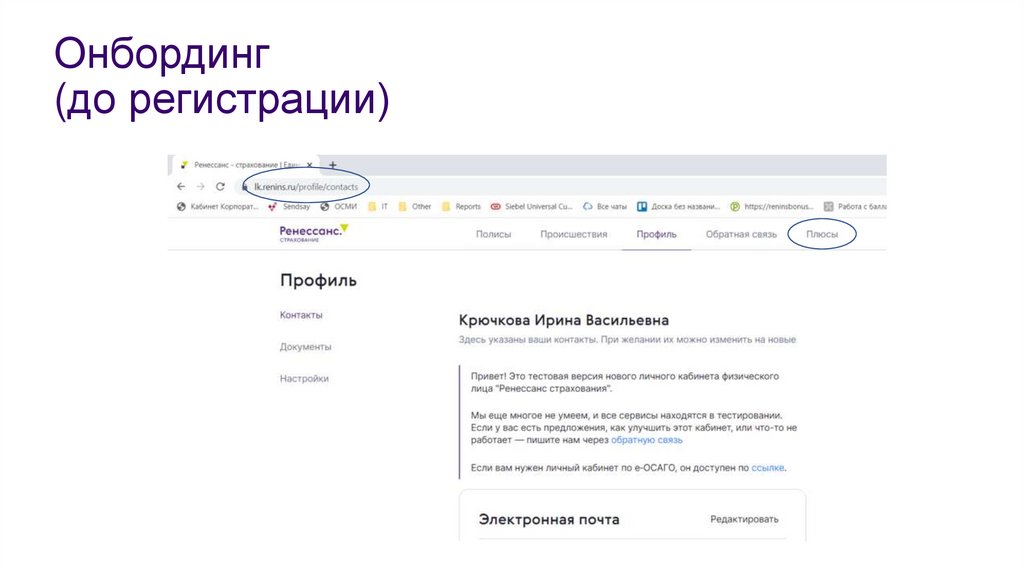Image resolution: width=1024 pixels, height=574 pixels.
Task: Click the Ренессанс страхование logo
Action: pos(314,233)
